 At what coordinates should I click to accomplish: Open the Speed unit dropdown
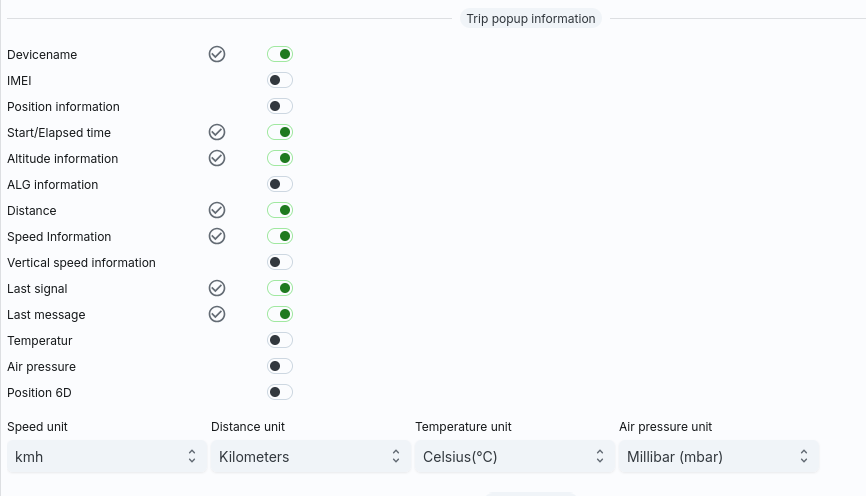pyautogui.click(x=107, y=457)
